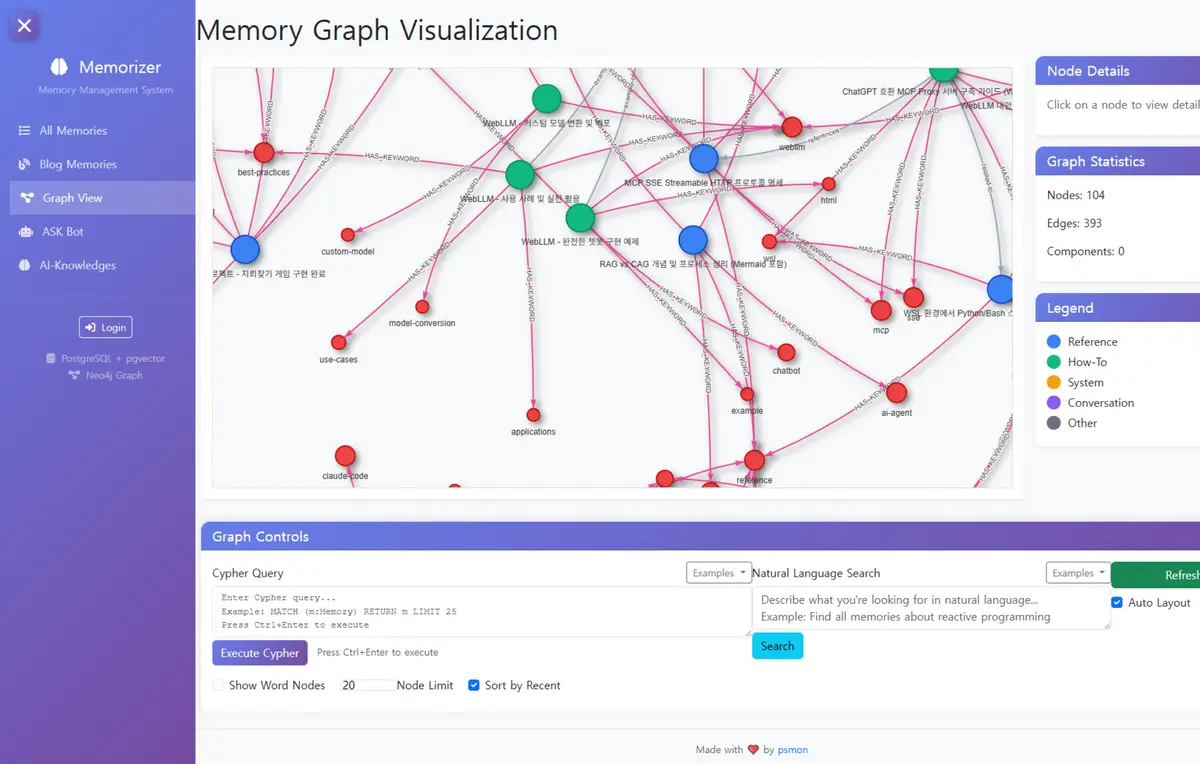Open the psmon footer link
This screenshot has height=764, width=1200.
[x=793, y=749]
